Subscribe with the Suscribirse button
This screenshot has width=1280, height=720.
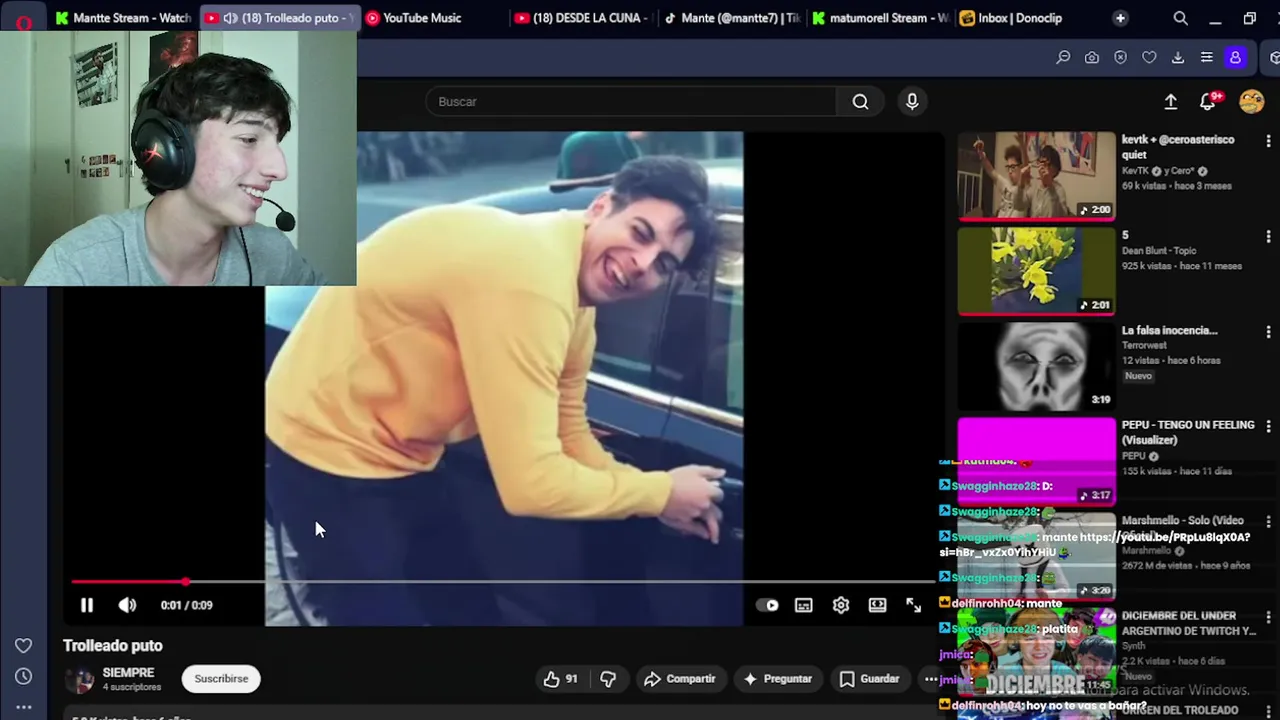click(x=221, y=679)
